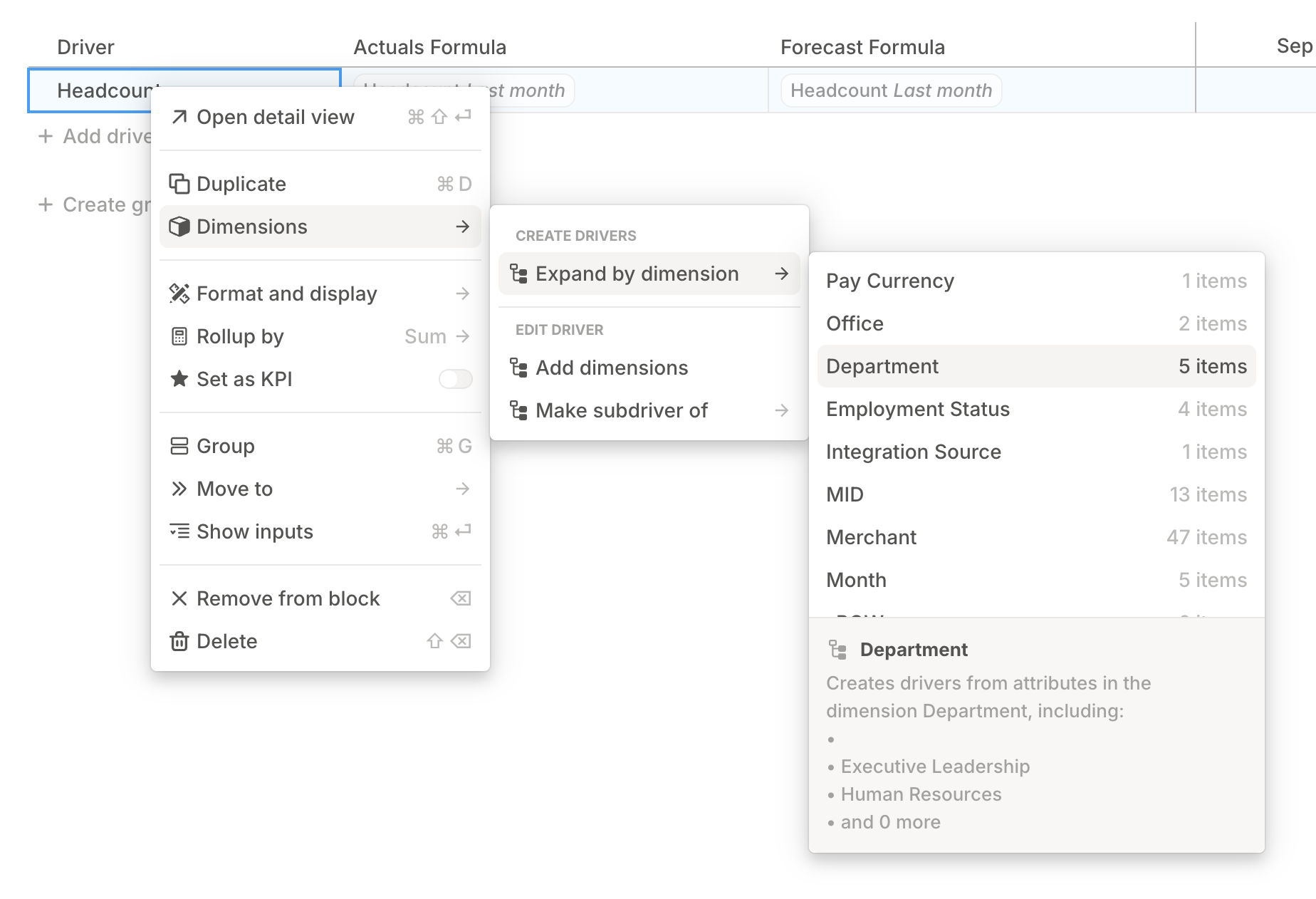Click the Dimensions cube icon
The width and height of the screenshot is (1316, 899).
pos(179,227)
